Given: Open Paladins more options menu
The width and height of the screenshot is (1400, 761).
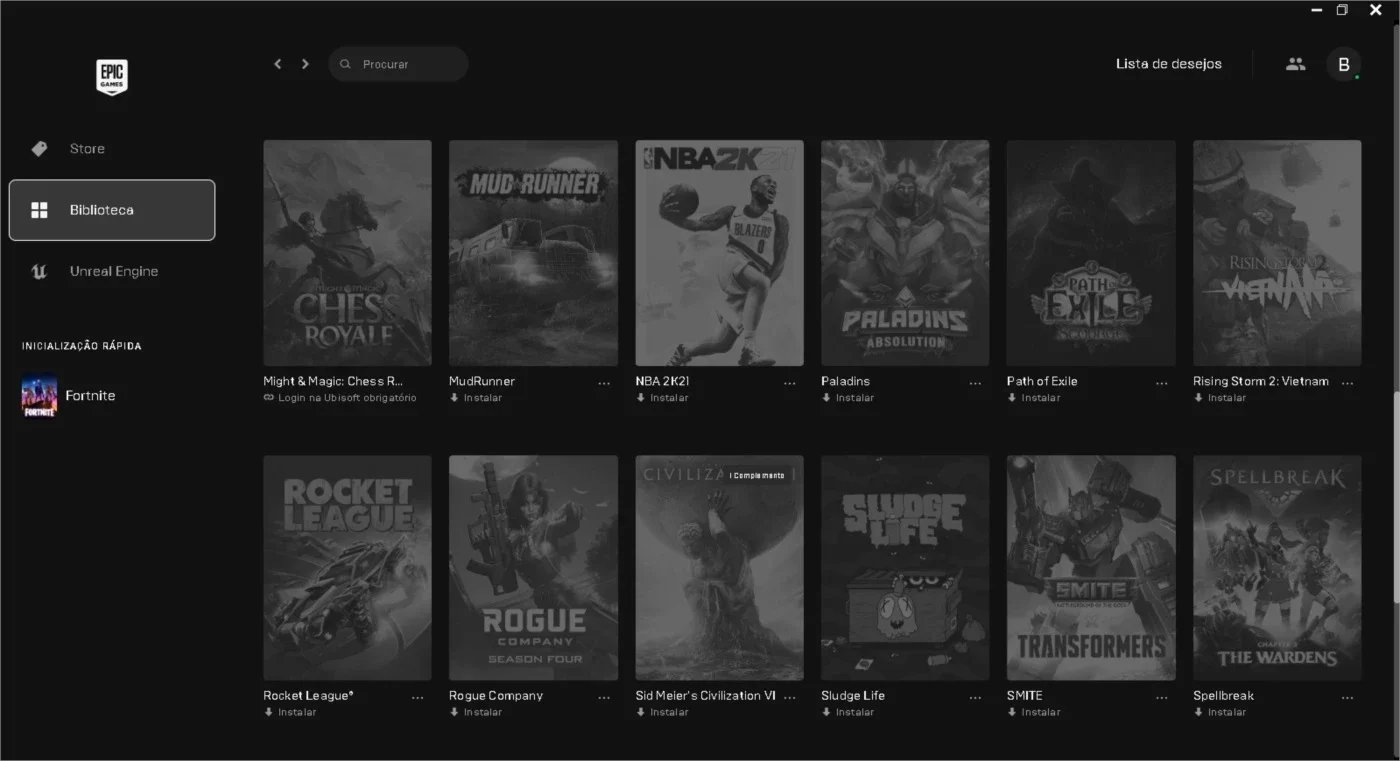Looking at the screenshot, I should click(x=976, y=383).
